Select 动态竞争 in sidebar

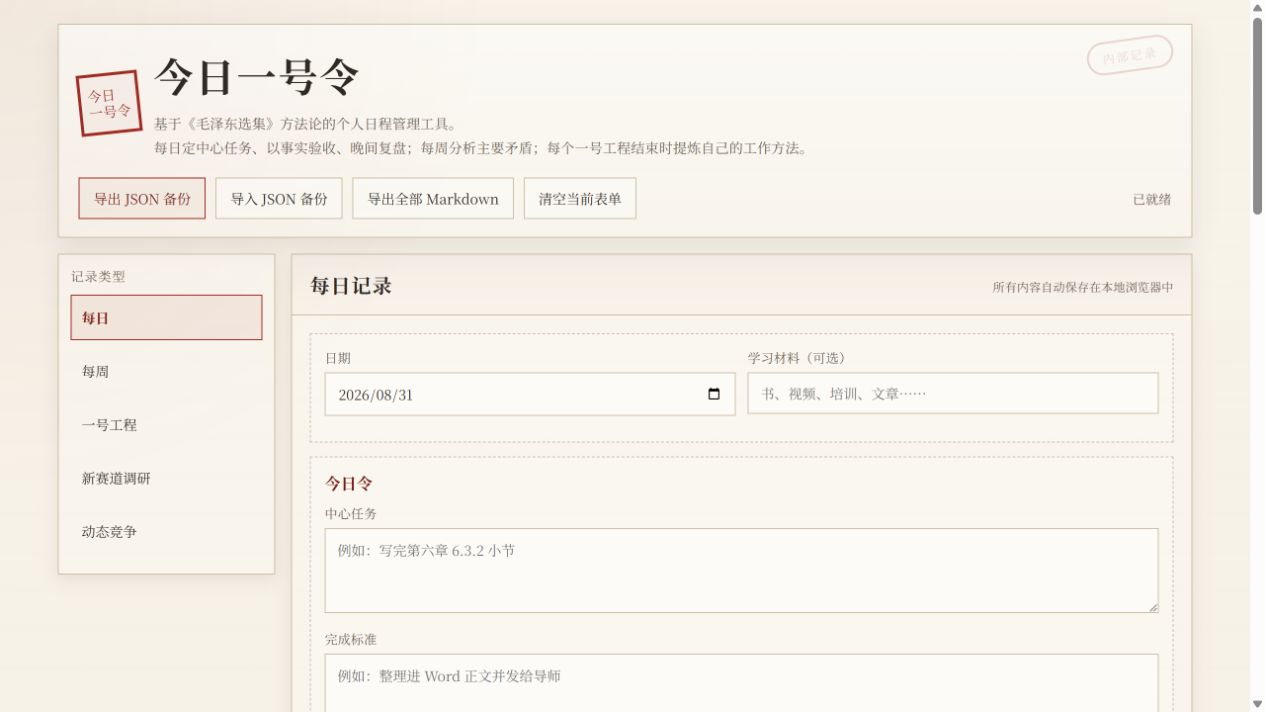166,532
